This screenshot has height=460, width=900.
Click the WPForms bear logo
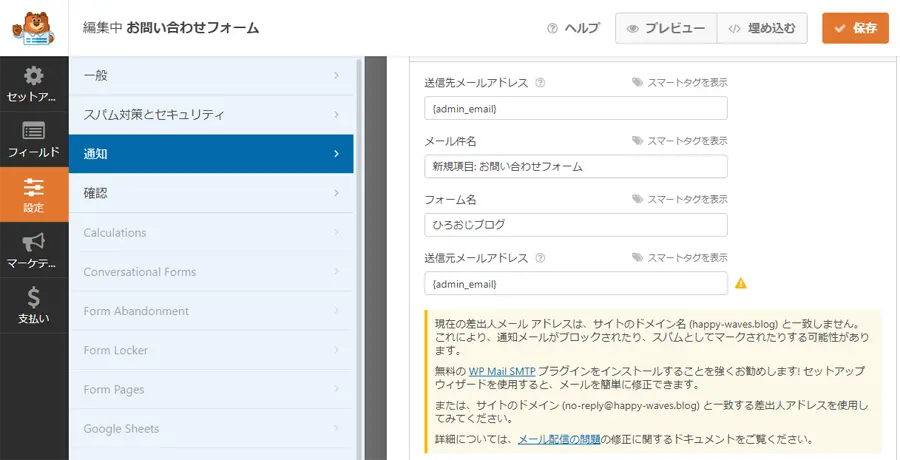pos(34,28)
